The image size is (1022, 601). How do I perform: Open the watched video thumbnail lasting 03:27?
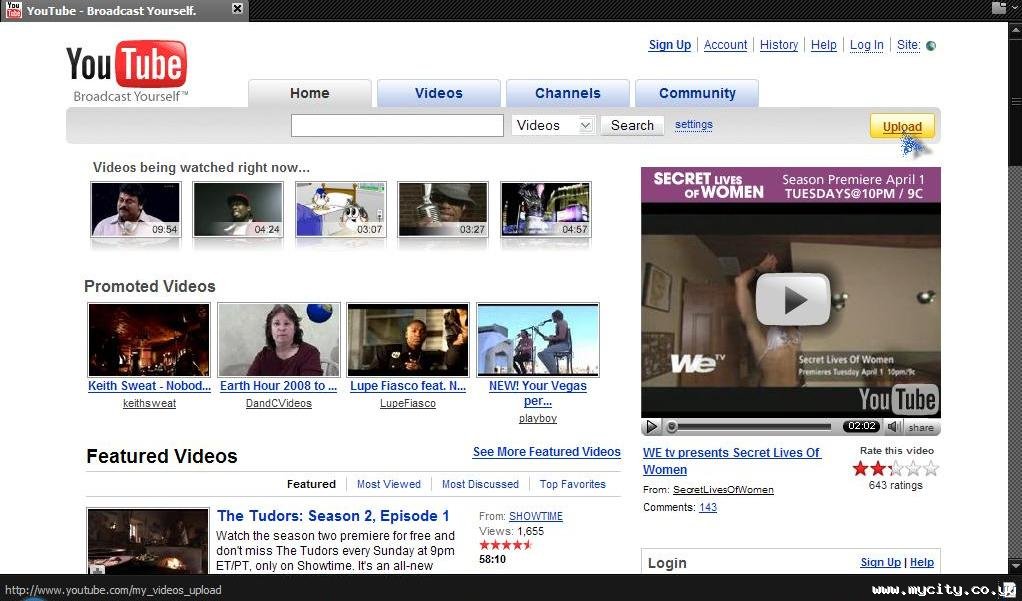(443, 209)
